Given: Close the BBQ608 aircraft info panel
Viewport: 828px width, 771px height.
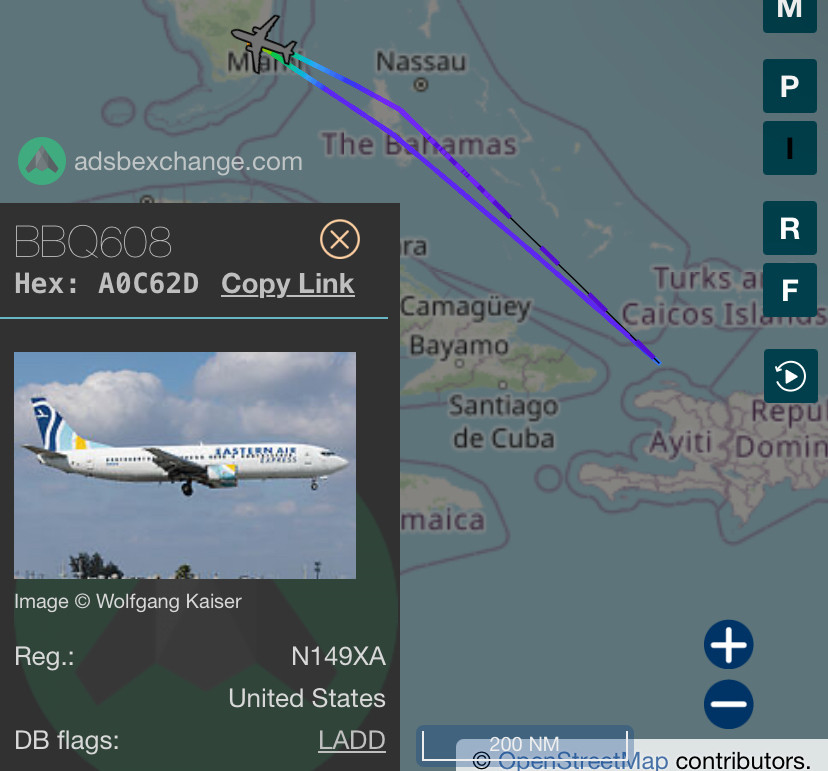Looking at the screenshot, I should (x=340, y=239).
